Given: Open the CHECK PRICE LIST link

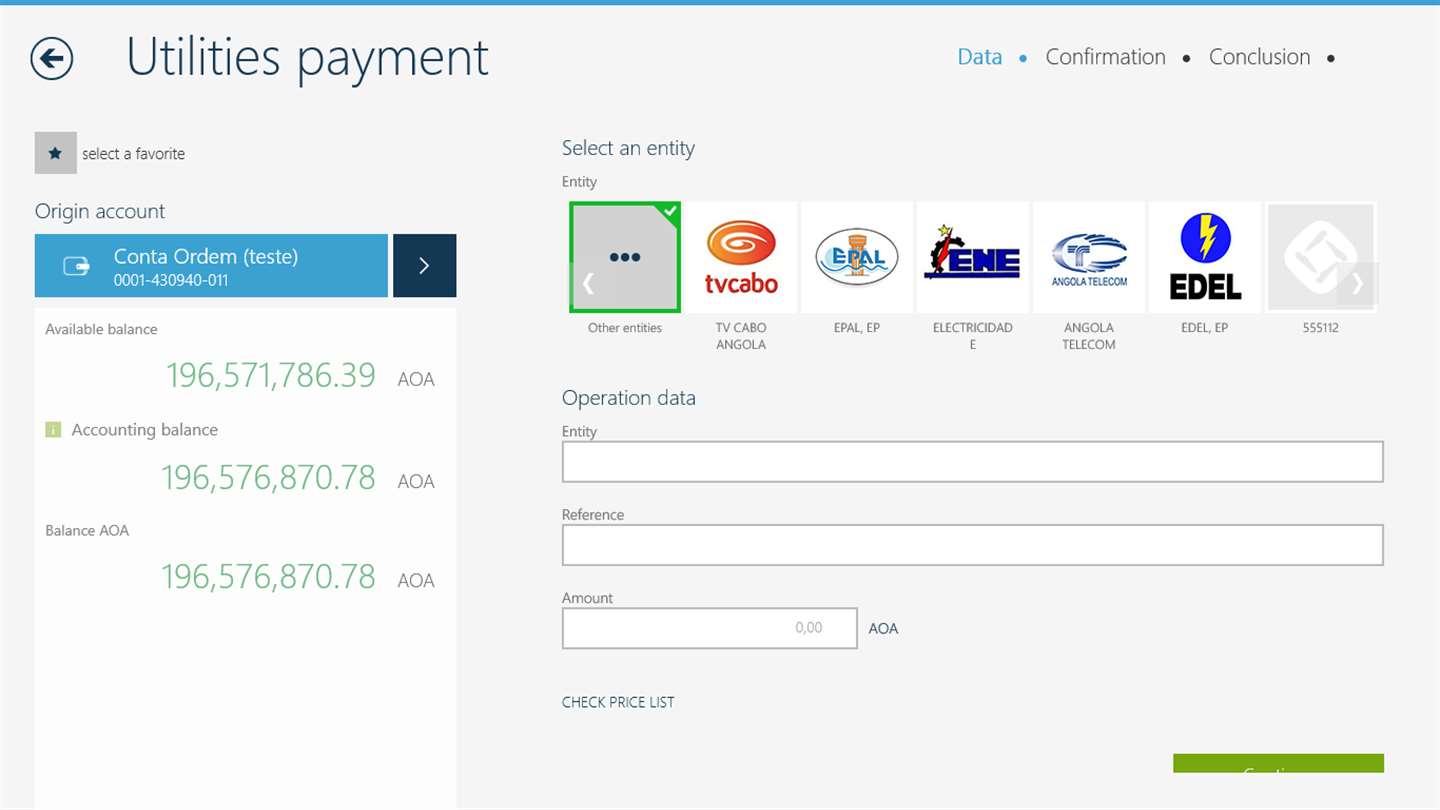Looking at the screenshot, I should [618, 702].
